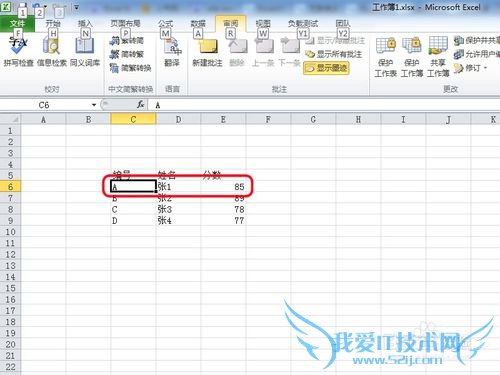Select row 15 header

click(10, 288)
